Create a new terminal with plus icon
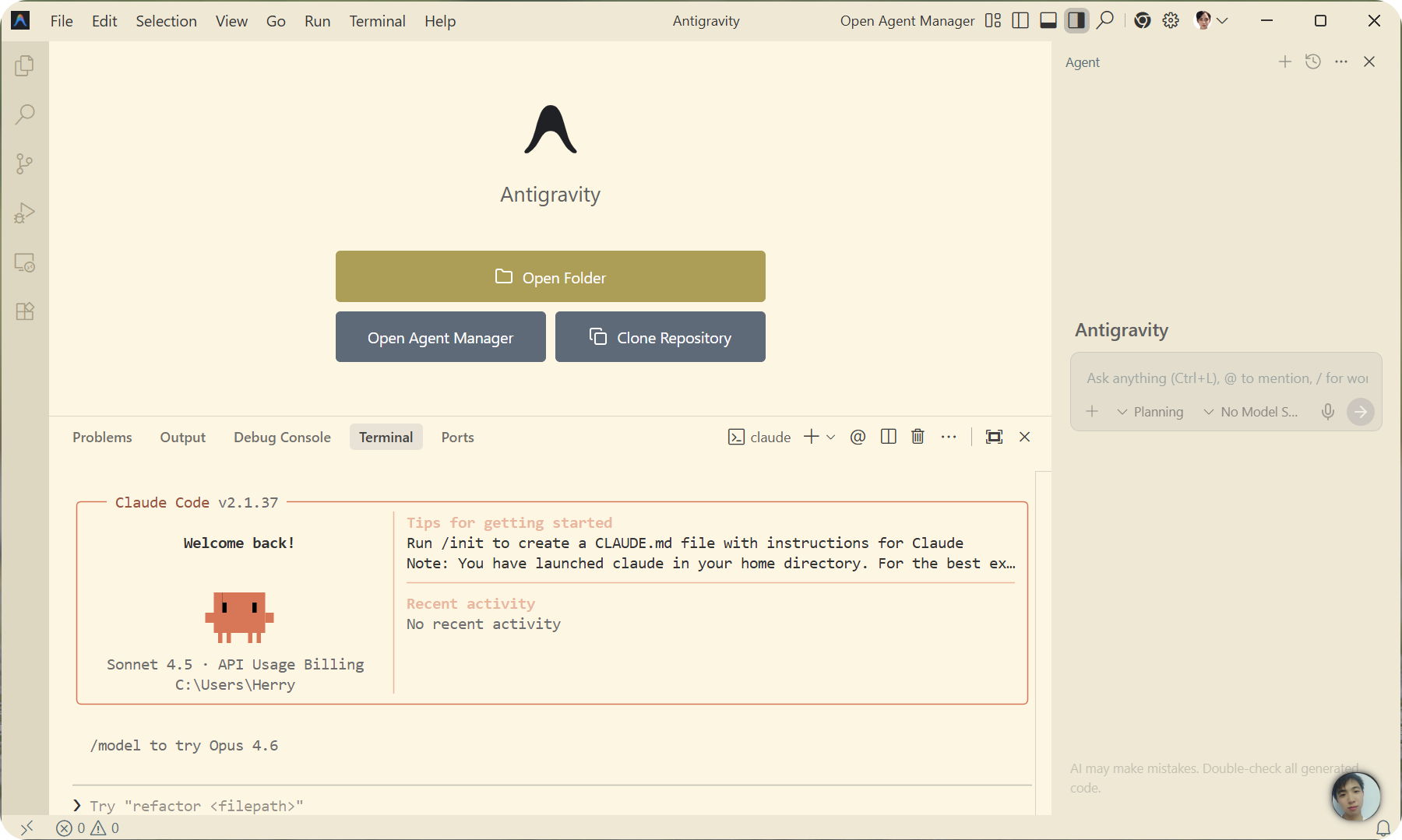The image size is (1402, 840). click(812, 437)
